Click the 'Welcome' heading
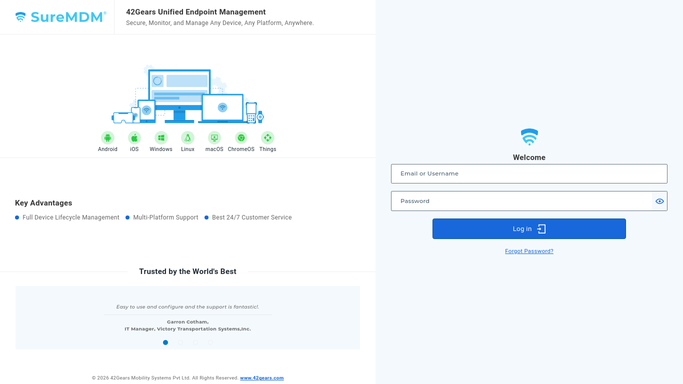The width and height of the screenshot is (683, 384). point(529,158)
